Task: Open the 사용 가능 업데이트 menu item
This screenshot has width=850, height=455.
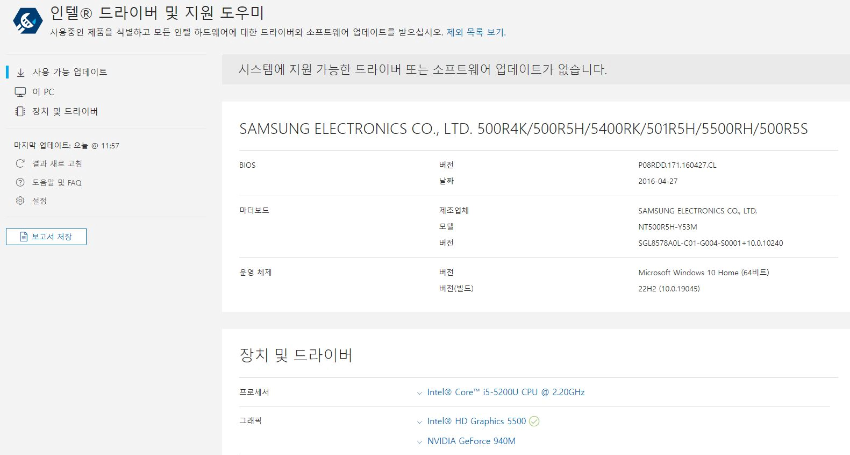Action: [70, 72]
